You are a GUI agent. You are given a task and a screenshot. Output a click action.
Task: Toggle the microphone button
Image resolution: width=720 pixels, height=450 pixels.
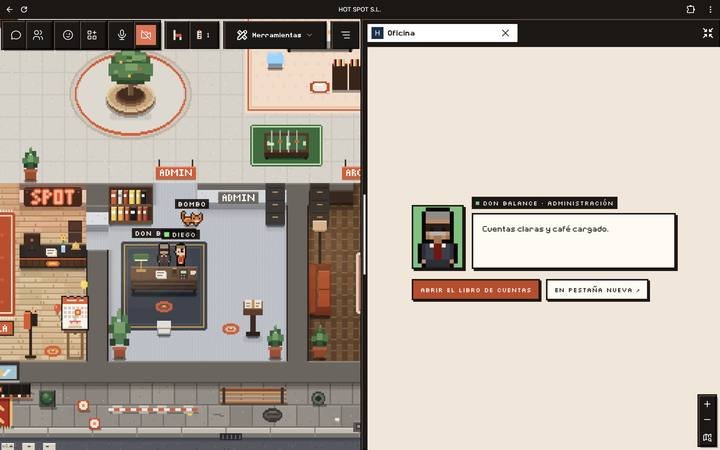[122, 35]
